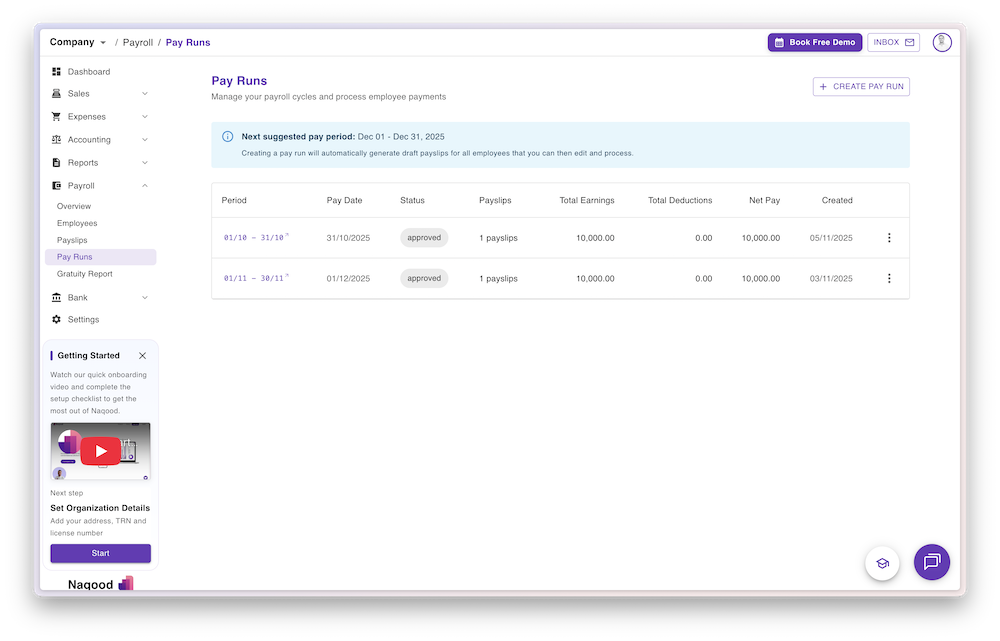The image size is (1000, 641).
Task: Open row actions for 01/11 – 30/11 pay run
Action: [889, 278]
